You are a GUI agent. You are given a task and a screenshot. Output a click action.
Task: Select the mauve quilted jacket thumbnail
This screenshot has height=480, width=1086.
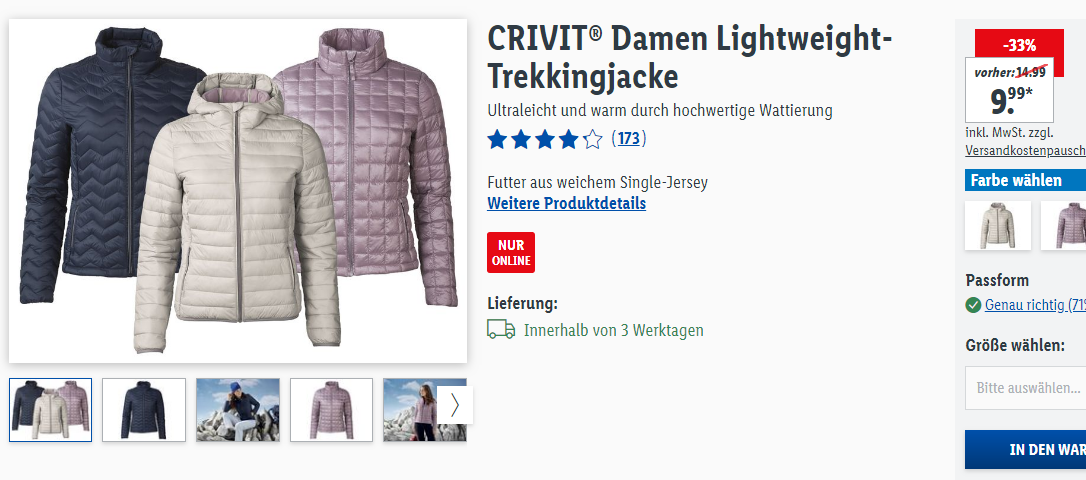pos(331,410)
